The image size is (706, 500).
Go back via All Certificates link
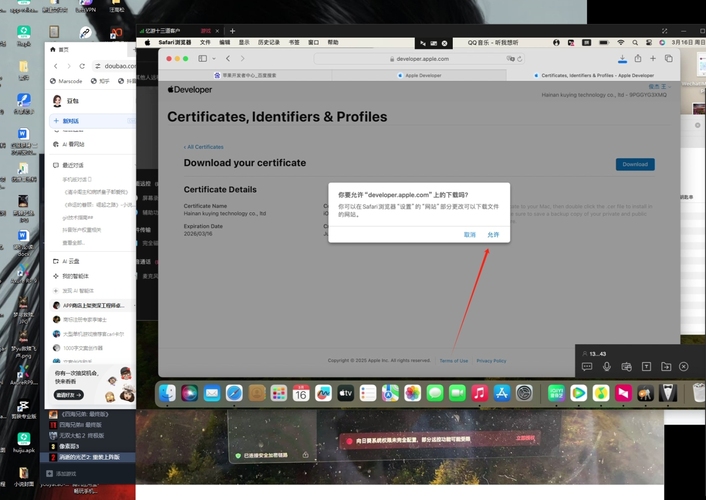tap(204, 147)
